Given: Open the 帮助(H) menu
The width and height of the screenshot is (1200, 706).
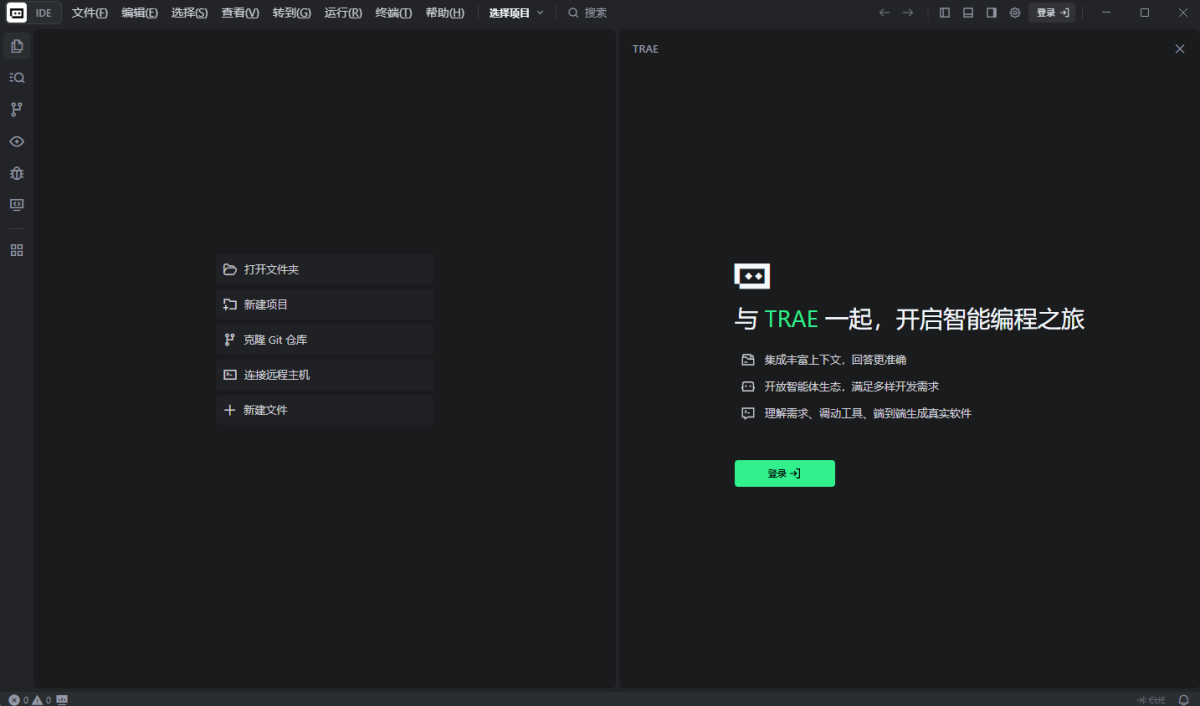Looking at the screenshot, I should pos(445,13).
